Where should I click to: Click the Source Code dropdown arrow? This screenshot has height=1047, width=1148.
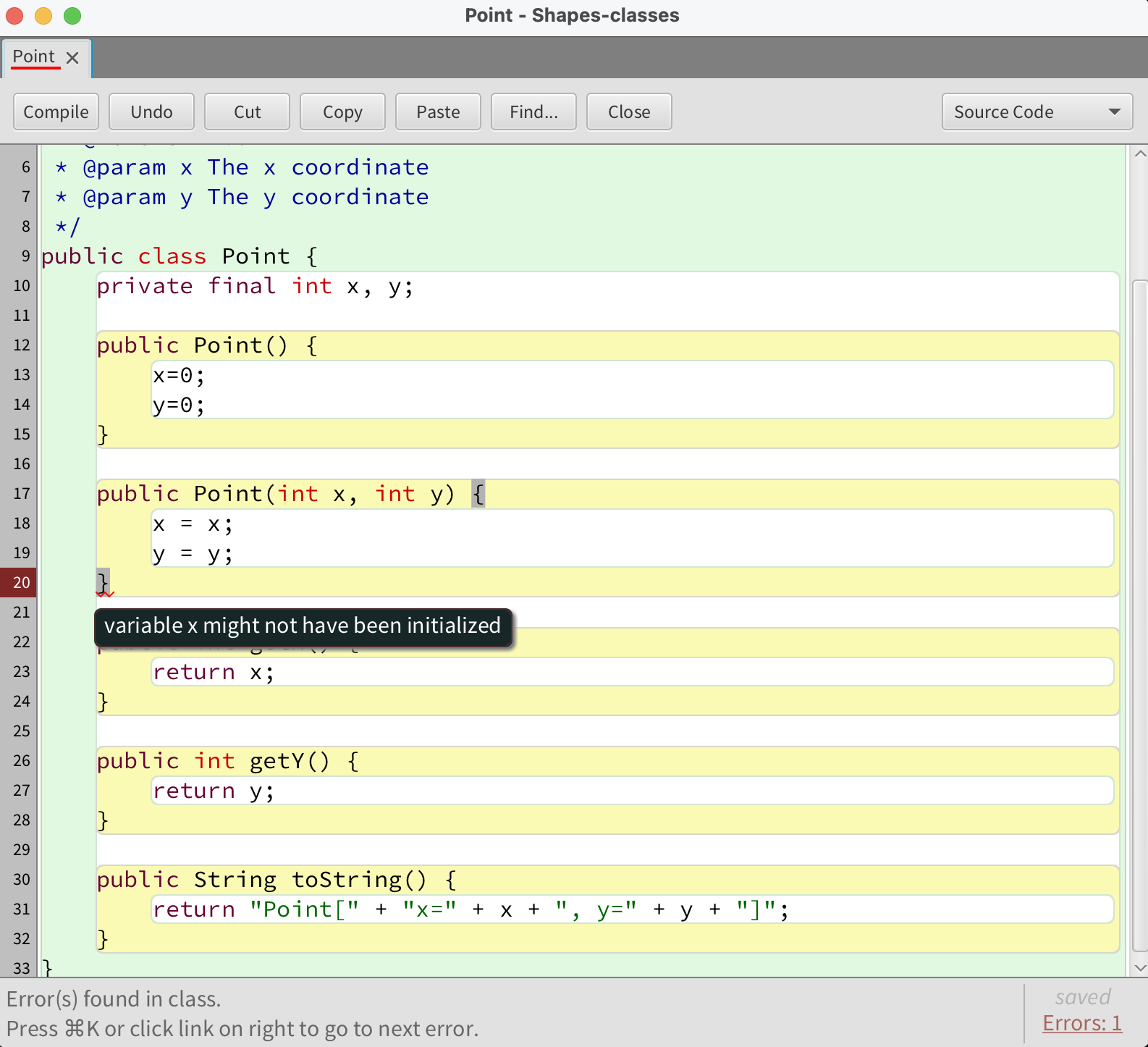(x=1114, y=112)
